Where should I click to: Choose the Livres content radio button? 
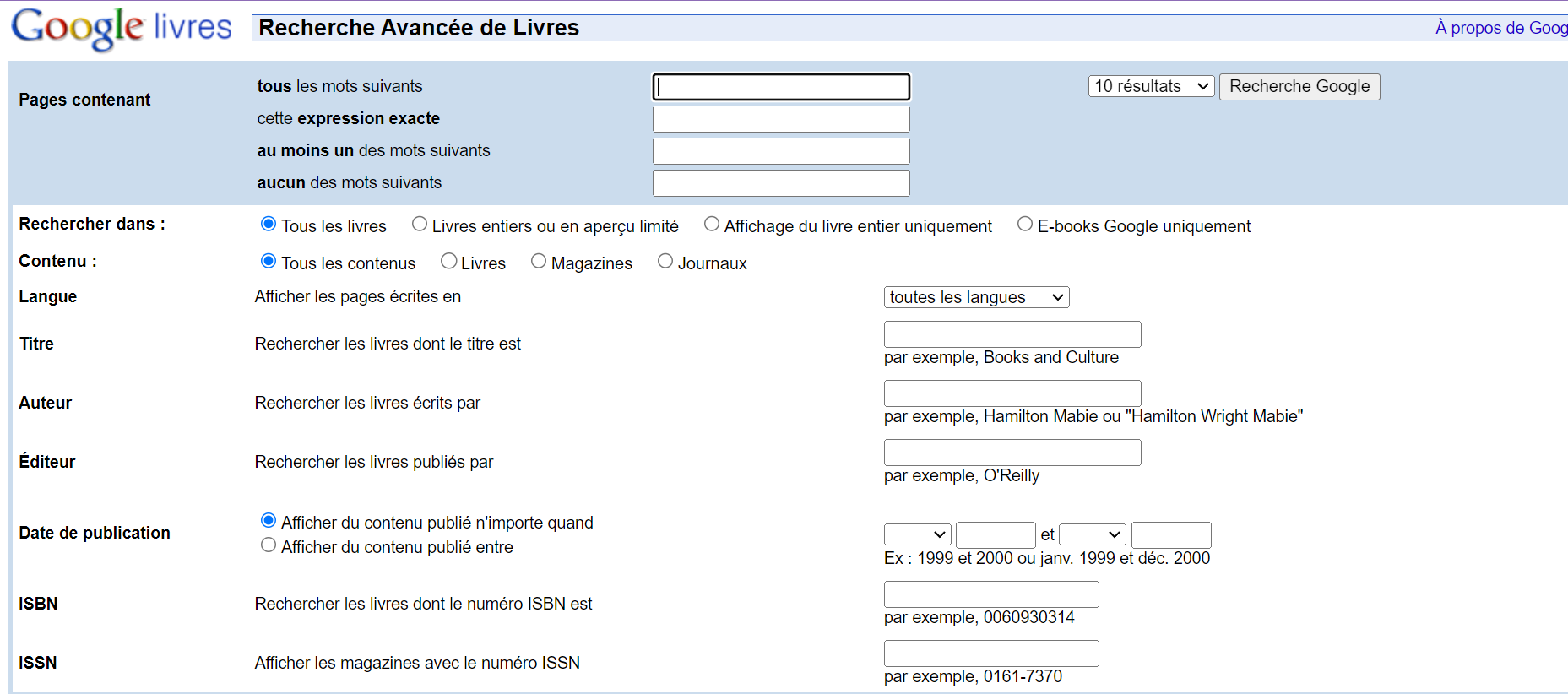click(449, 261)
